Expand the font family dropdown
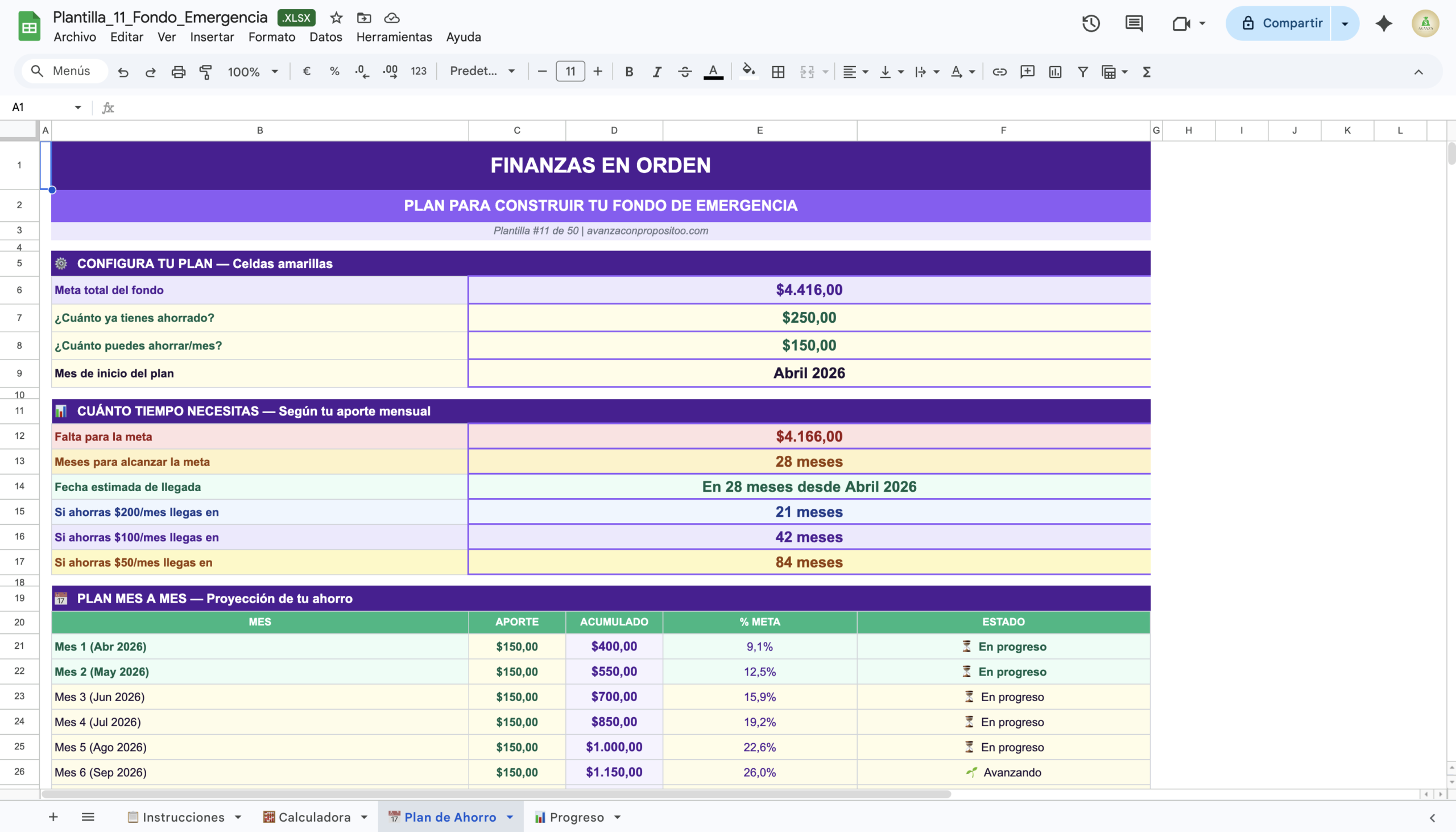Screen dimensions: 1456x832 [482, 72]
